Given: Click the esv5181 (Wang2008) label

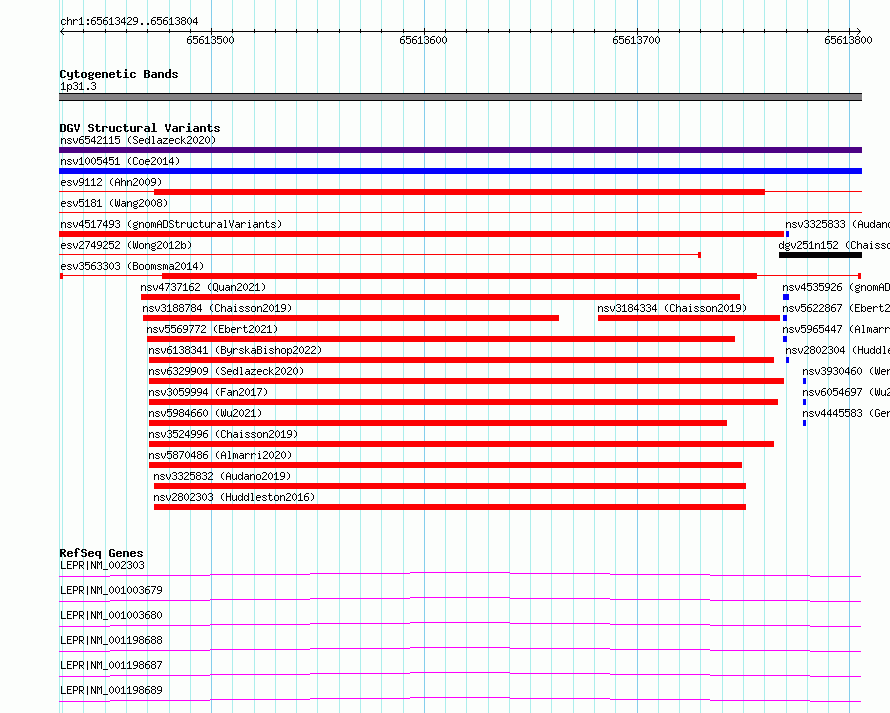Looking at the screenshot, I should [x=114, y=203].
